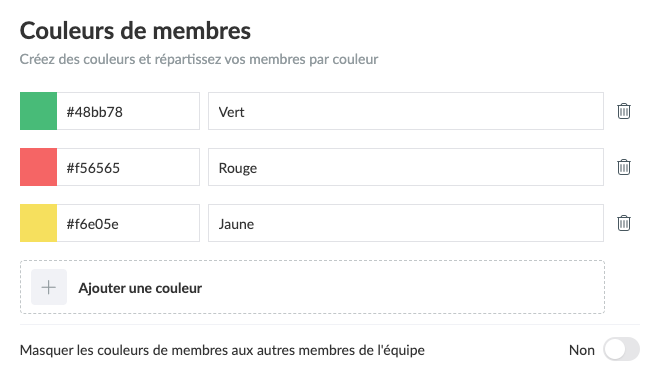Click empty area of dashed add-color box
The height and width of the screenshot is (375, 658).
coord(403,287)
